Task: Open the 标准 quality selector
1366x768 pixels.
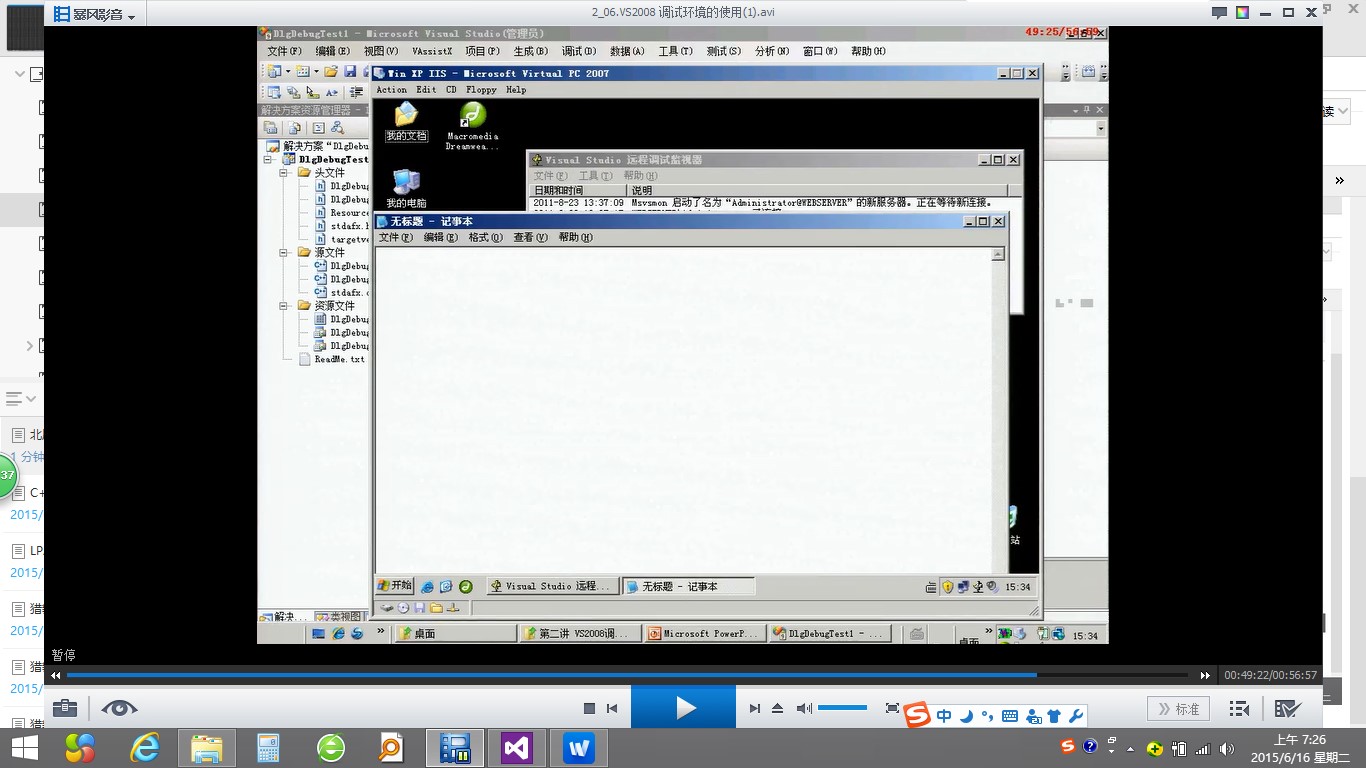Action: pos(1179,709)
